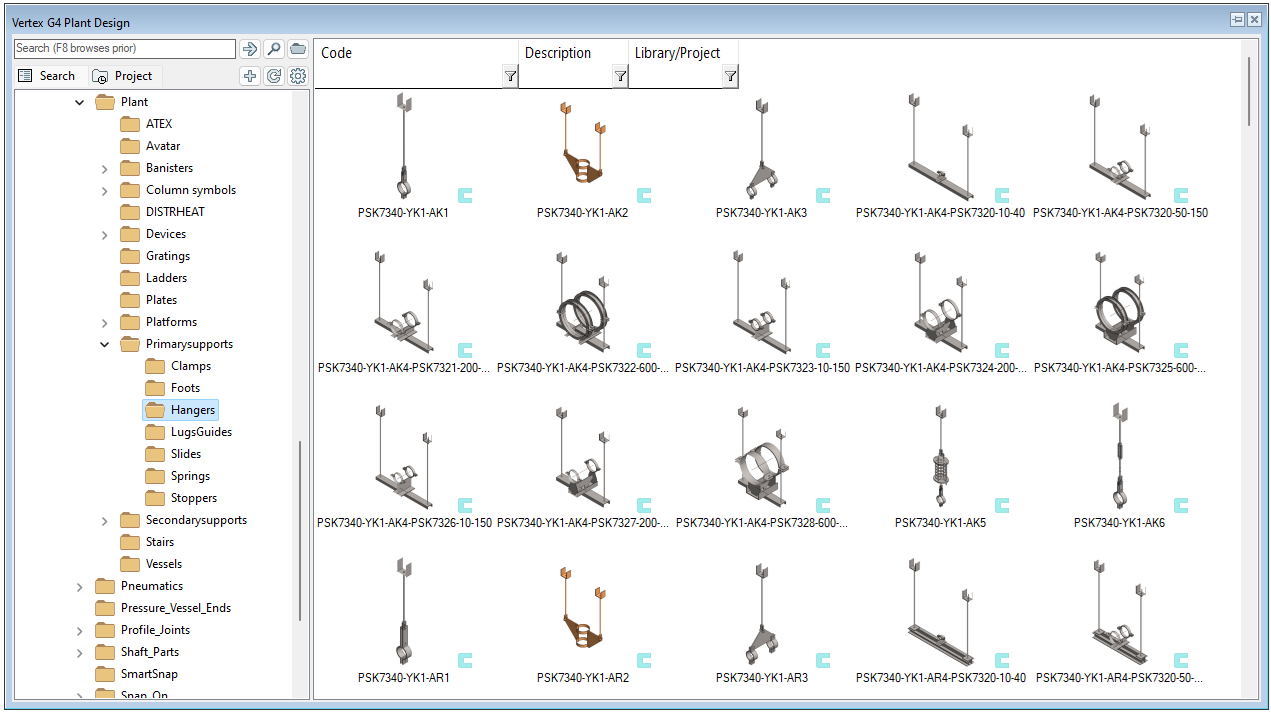Select the Clamps folder in the tree
This screenshot has width=1271, height=712.
pyautogui.click(x=190, y=366)
